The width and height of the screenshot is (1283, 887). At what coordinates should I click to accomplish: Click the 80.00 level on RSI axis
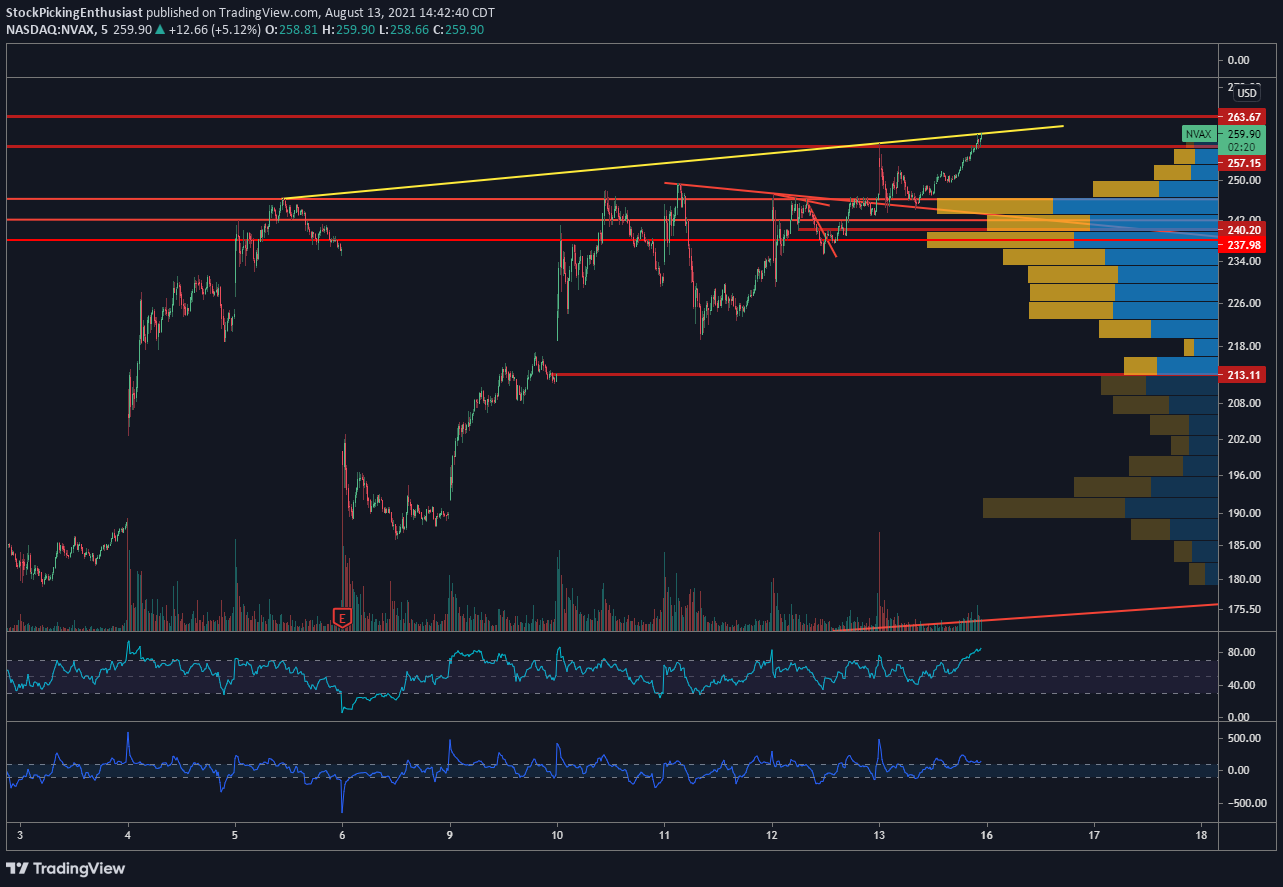(x=1243, y=653)
